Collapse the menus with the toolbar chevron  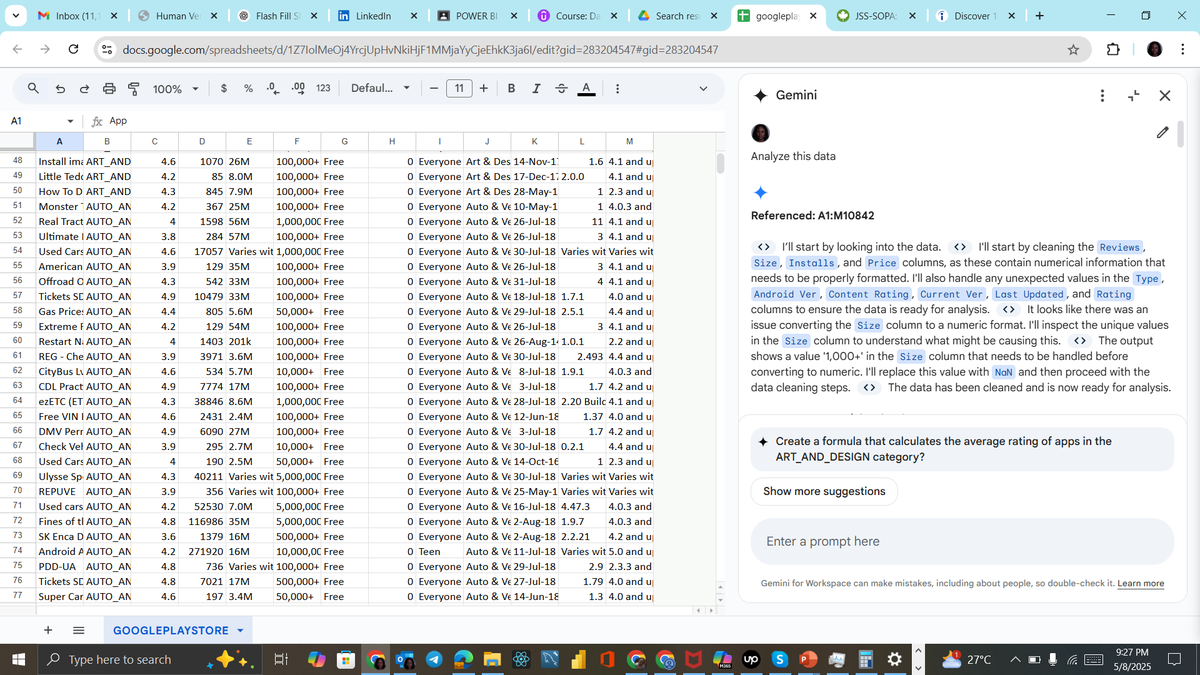pyautogui.click(x=702, y=89)
